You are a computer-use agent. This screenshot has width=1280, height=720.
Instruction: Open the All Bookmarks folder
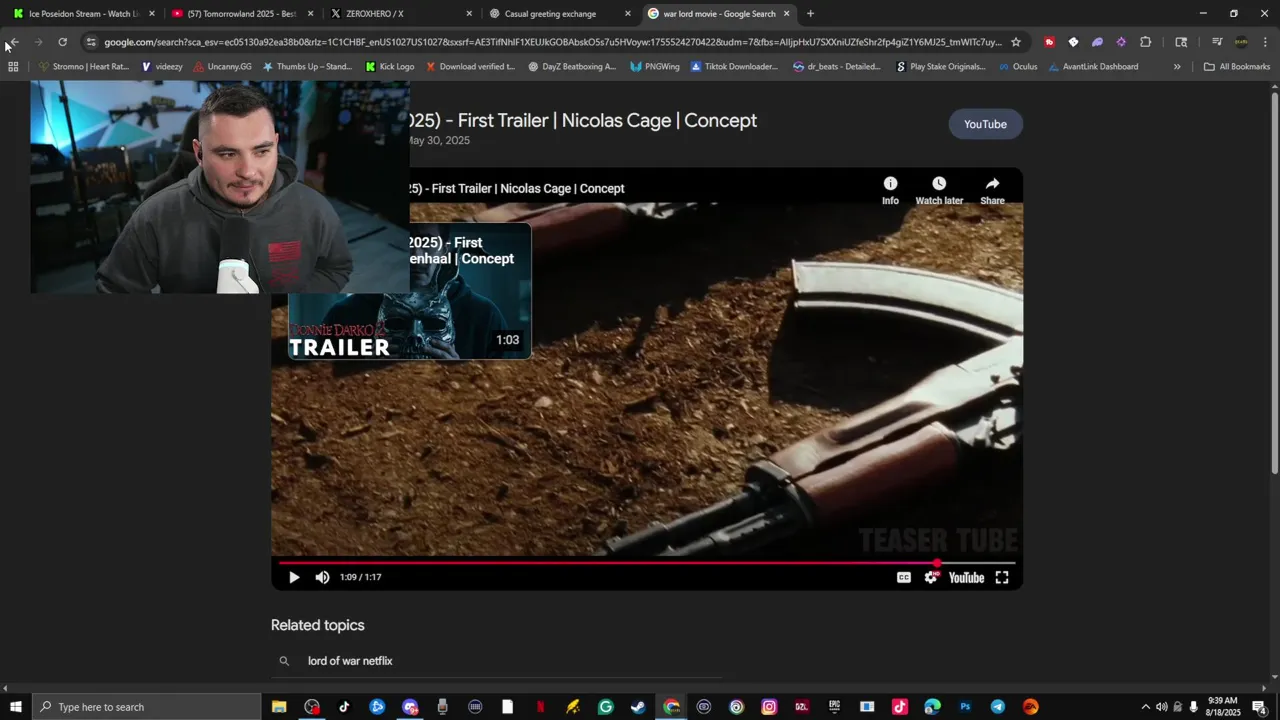(1236, 67)
